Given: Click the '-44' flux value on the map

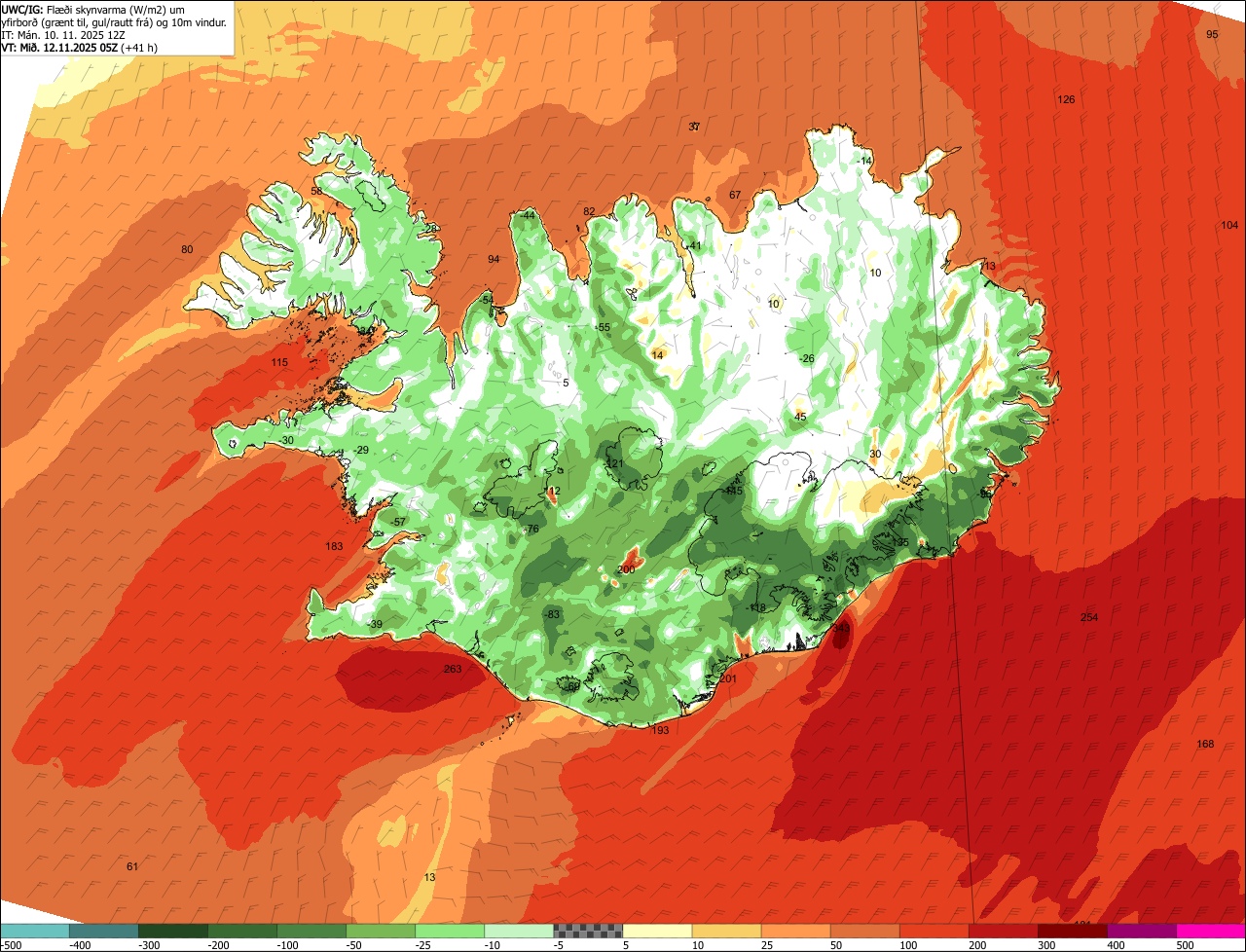Looking at the screenshot, I should 528,214.
